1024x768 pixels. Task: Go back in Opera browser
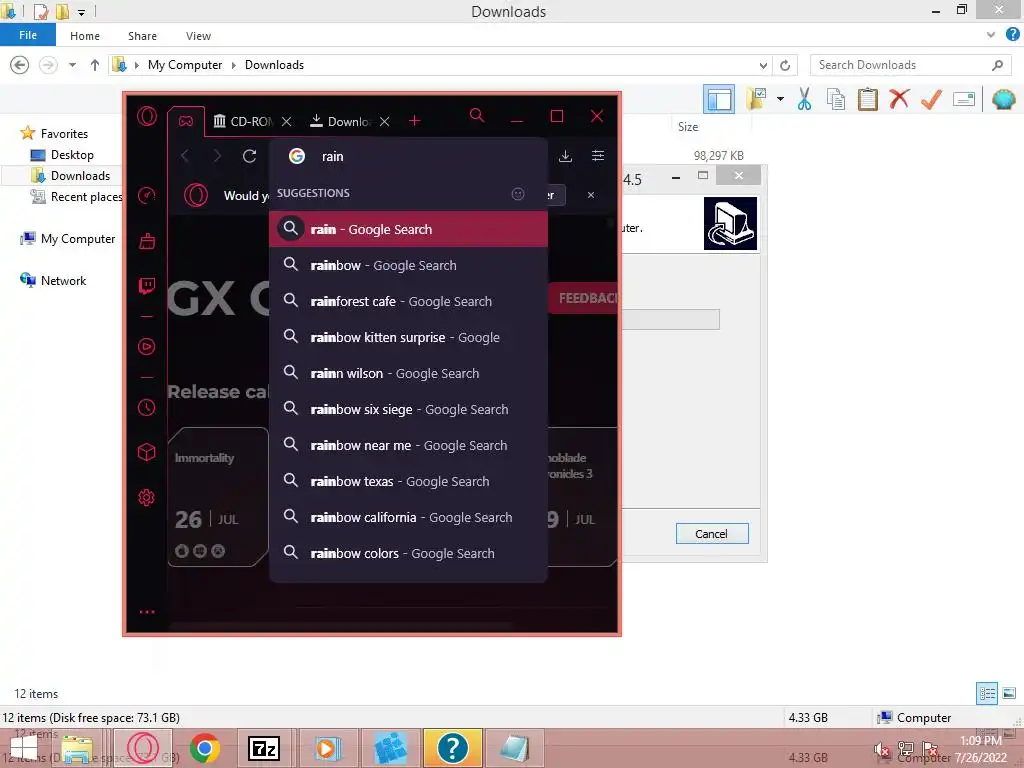185,156
